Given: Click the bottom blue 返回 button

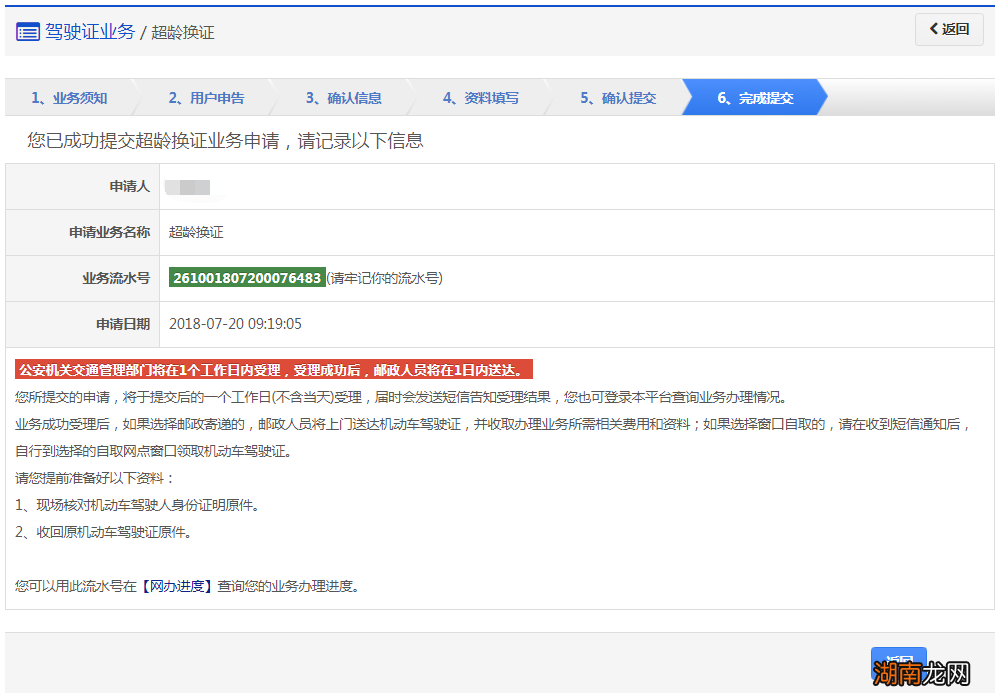Looking at the screenshot, I should [x=898, y=662].
